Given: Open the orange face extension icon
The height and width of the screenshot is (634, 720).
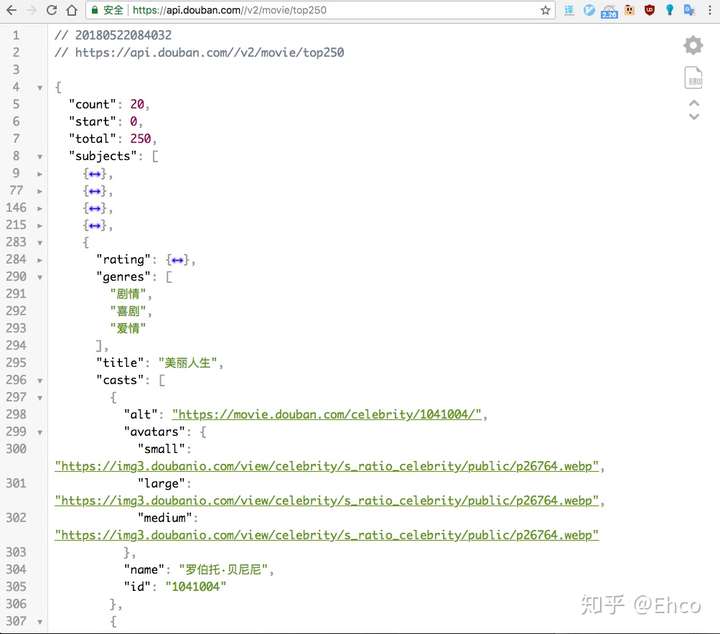Looking at the screenshot, I should (629, 10).
